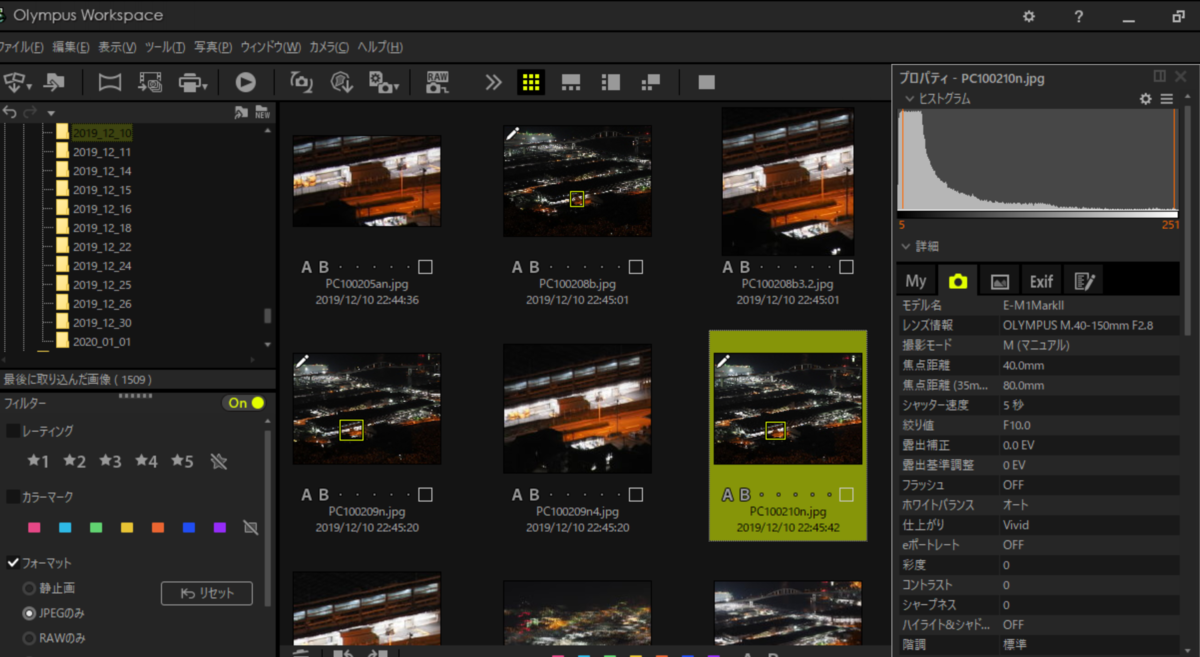
Task: Open the ファイル(F) menu
Action: click(21, 47)
